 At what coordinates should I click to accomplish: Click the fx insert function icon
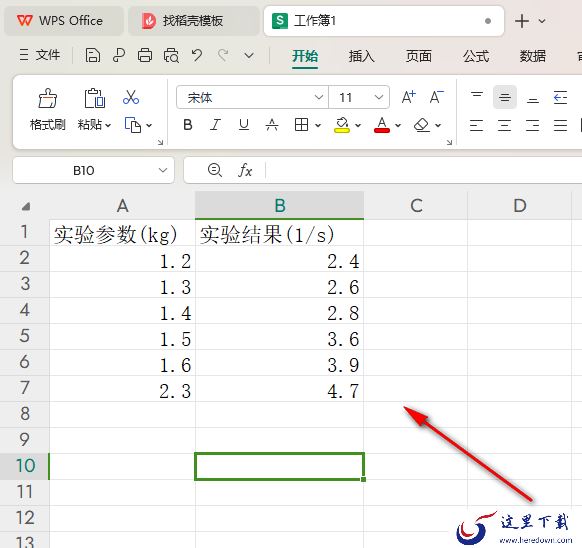click(x=245, y=170)
